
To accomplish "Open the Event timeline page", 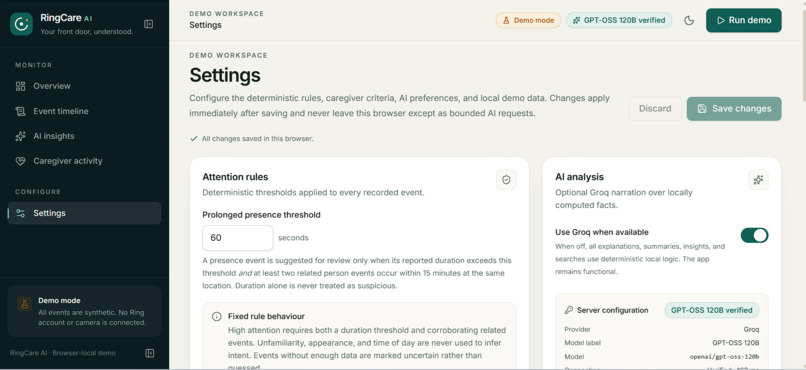I will pyautogui.click(x=84, y=111).
